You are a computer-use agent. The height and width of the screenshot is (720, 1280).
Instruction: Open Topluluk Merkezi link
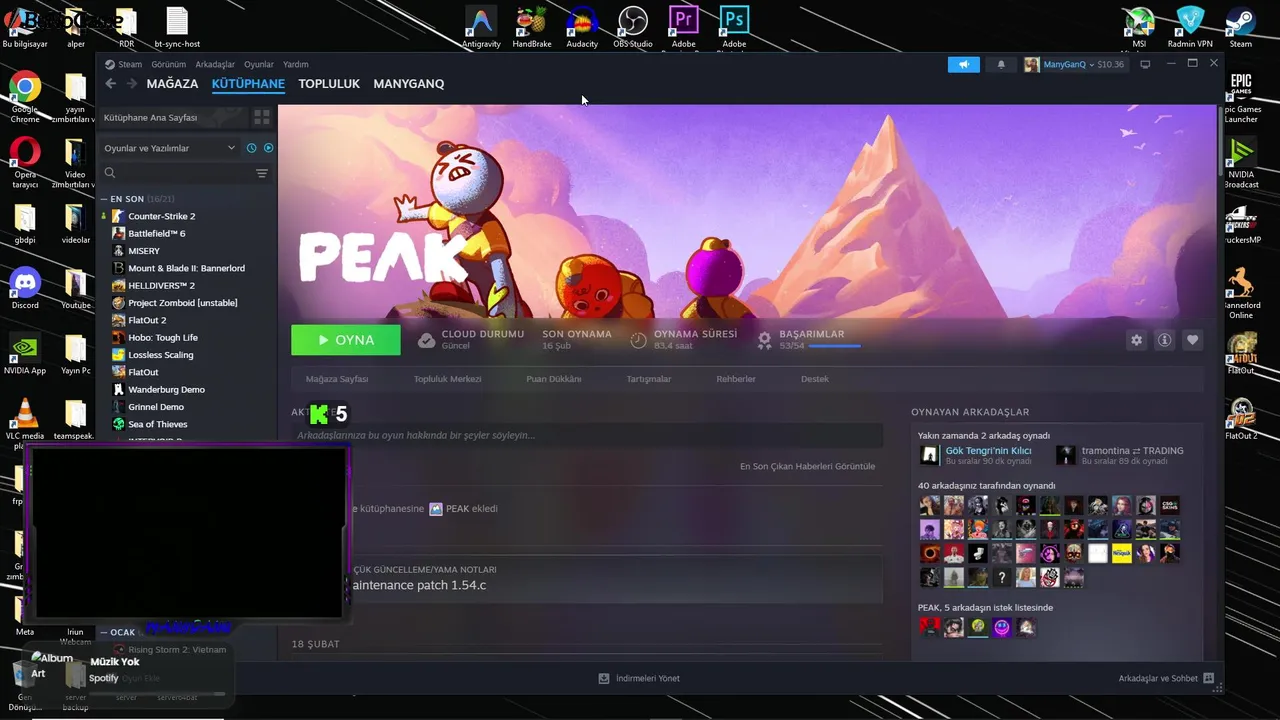coord(448,379)
